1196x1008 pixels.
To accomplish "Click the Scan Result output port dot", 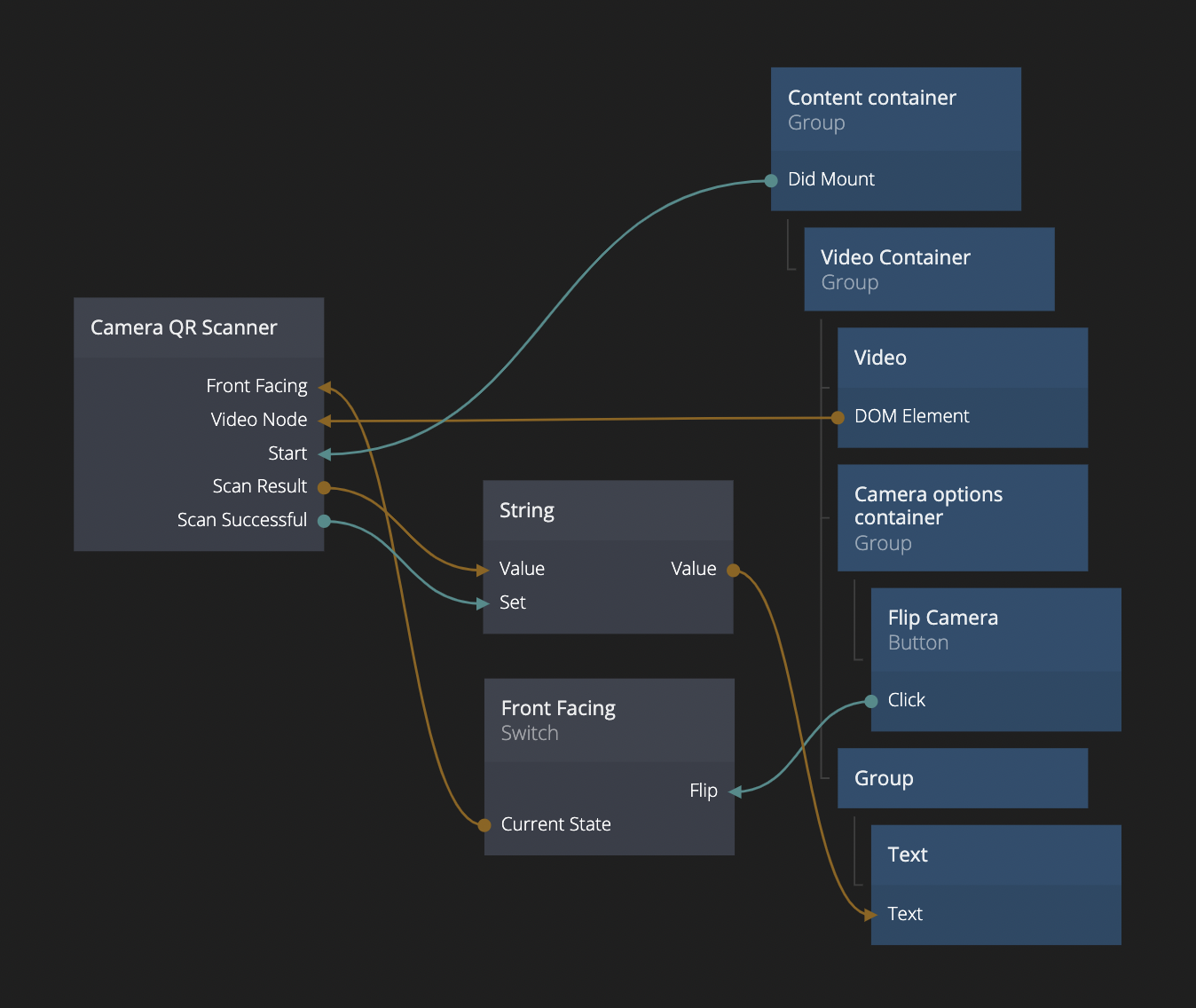I will click(x=324, y=487).
